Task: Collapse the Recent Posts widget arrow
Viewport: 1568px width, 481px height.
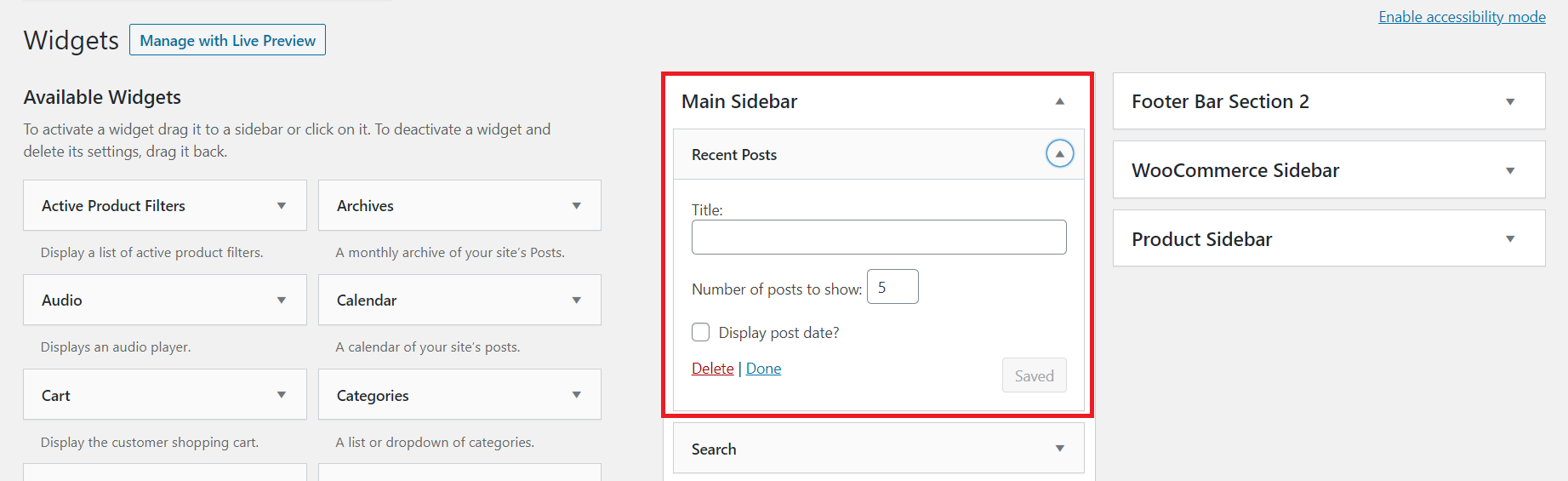Action: point(1059,154)
